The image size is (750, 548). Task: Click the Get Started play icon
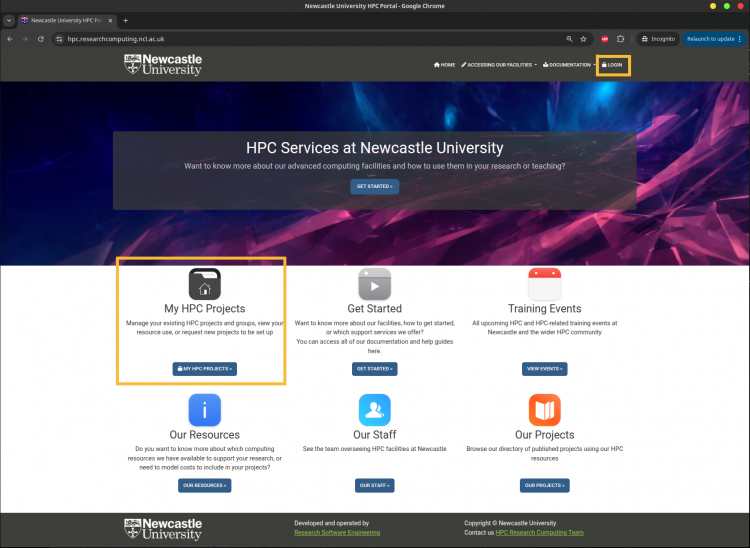click(374, 284)
